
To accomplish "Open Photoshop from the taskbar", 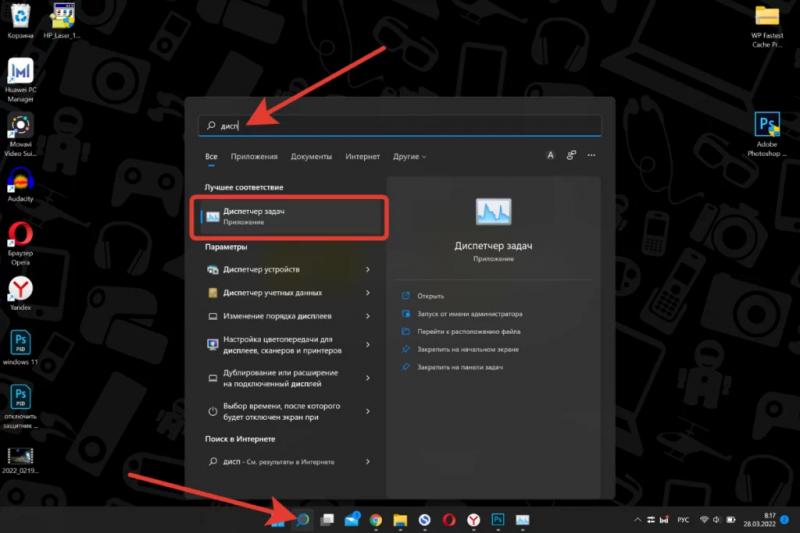I will pyautogui.click(x=497, y=520).
